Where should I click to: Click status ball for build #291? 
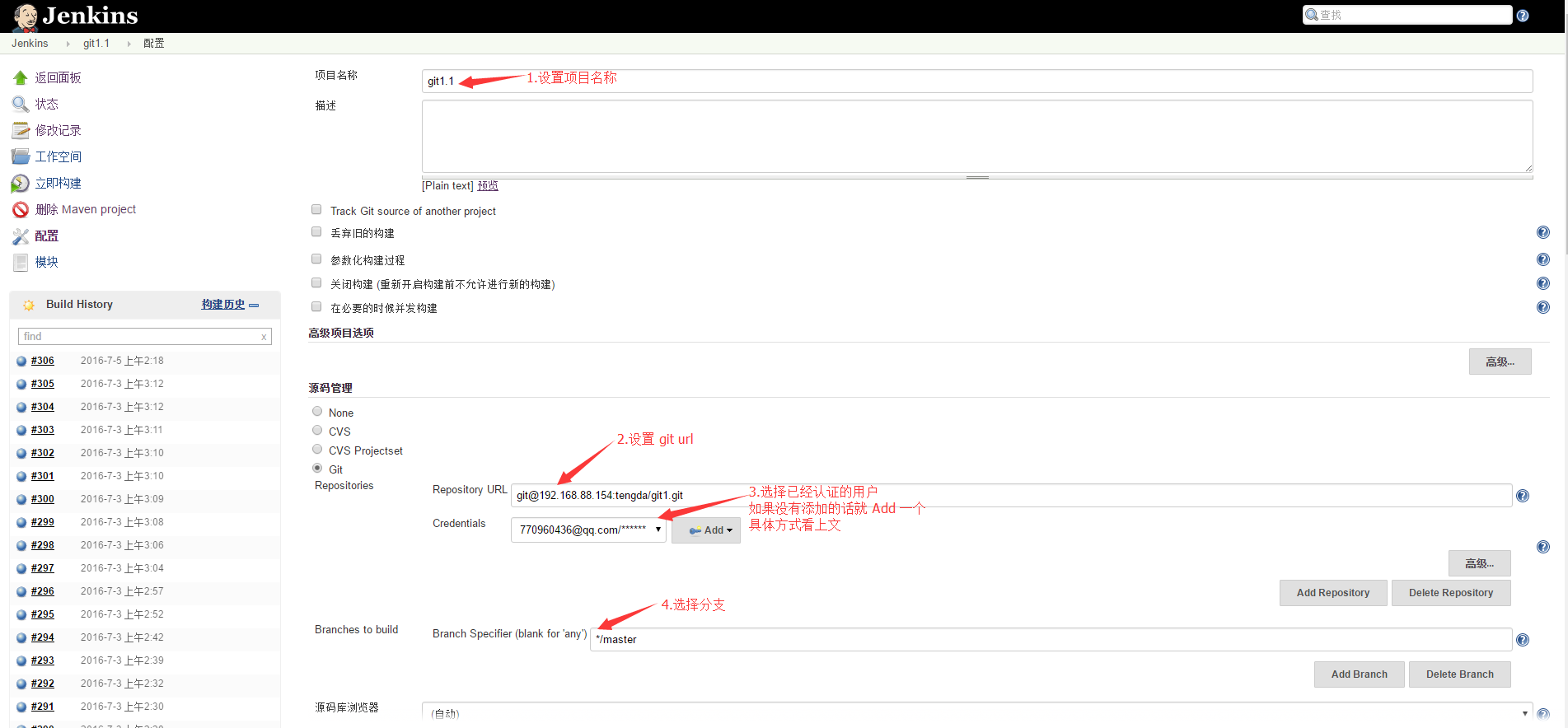coord(21,707)
